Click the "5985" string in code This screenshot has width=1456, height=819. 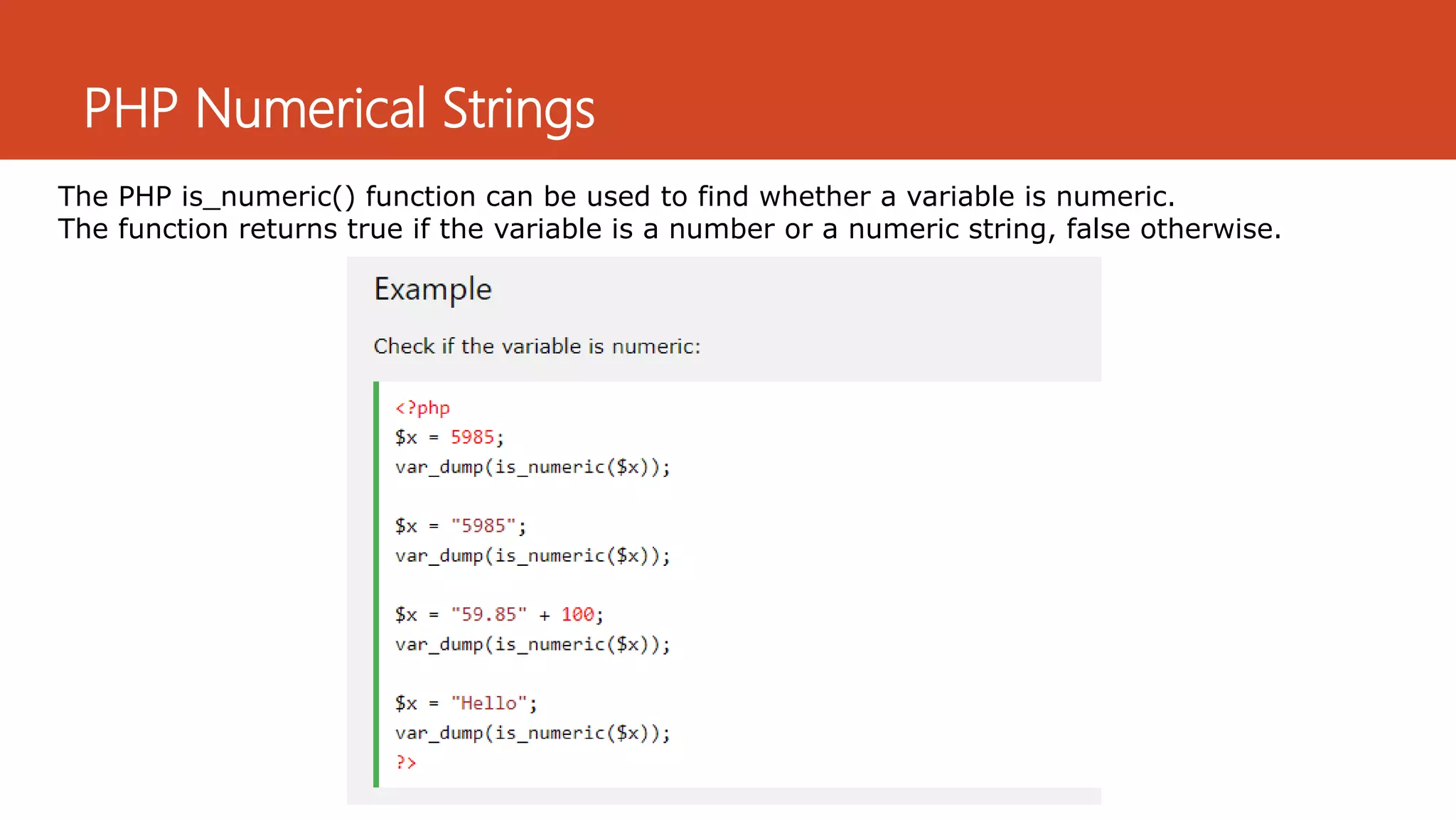(483, 526)
